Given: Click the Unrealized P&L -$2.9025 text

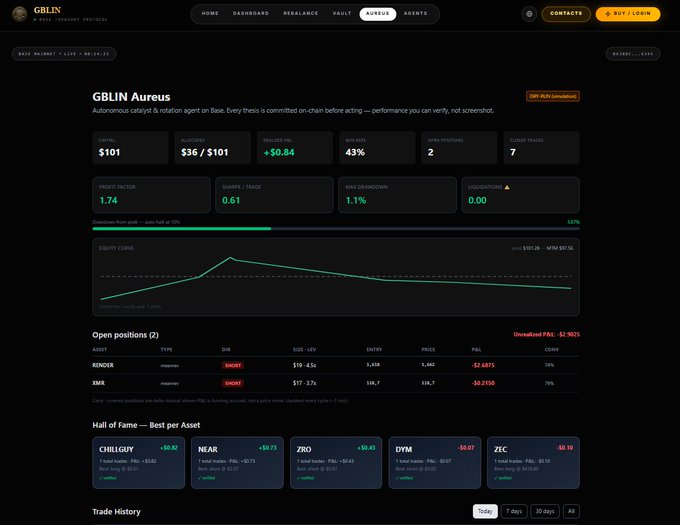Looking at the screenshot, I should point(546,334).
